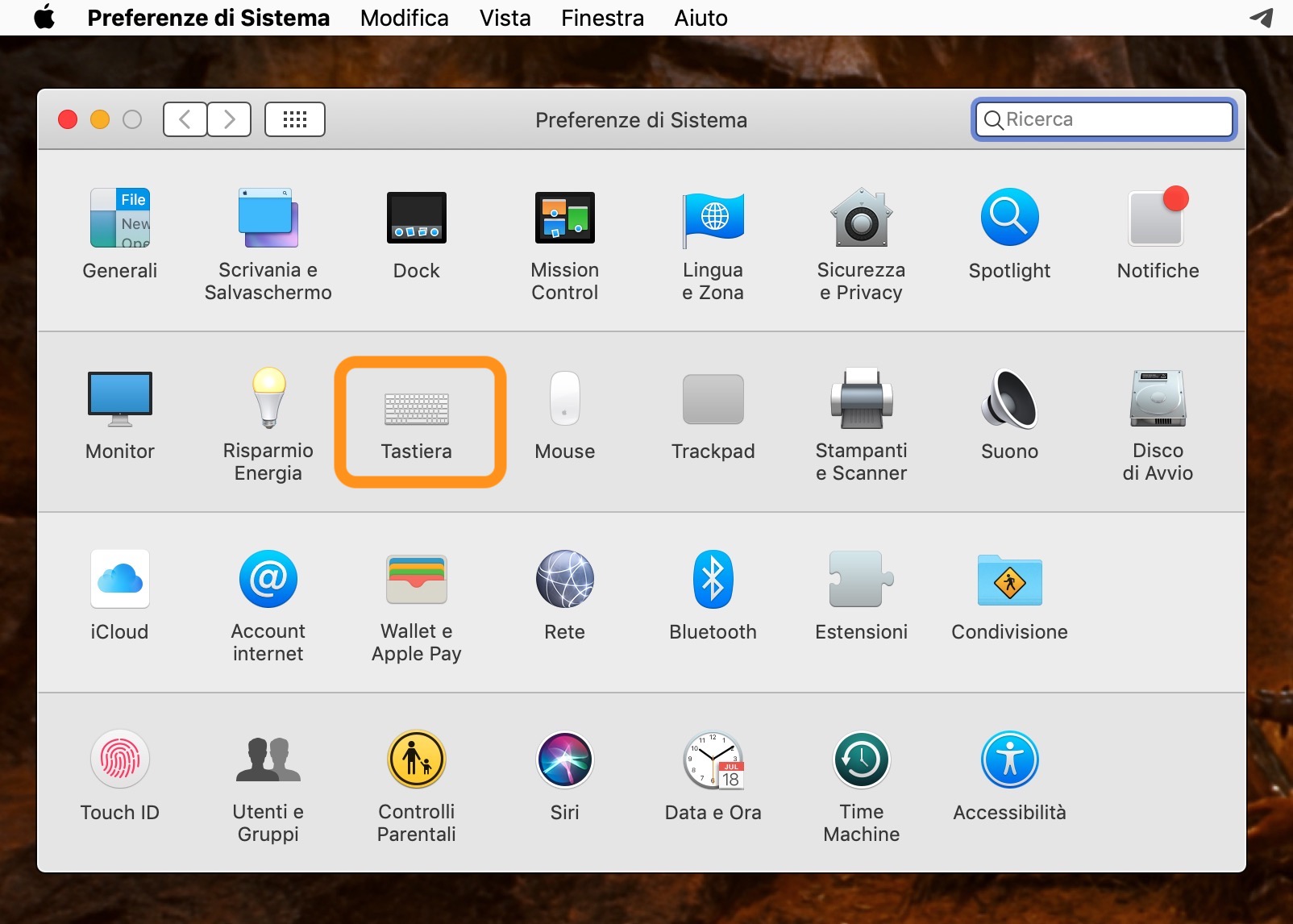Click the Ricerca search field
Image resolution: width=1293 pixels, height=924 pixels.
coord(1104,119)
